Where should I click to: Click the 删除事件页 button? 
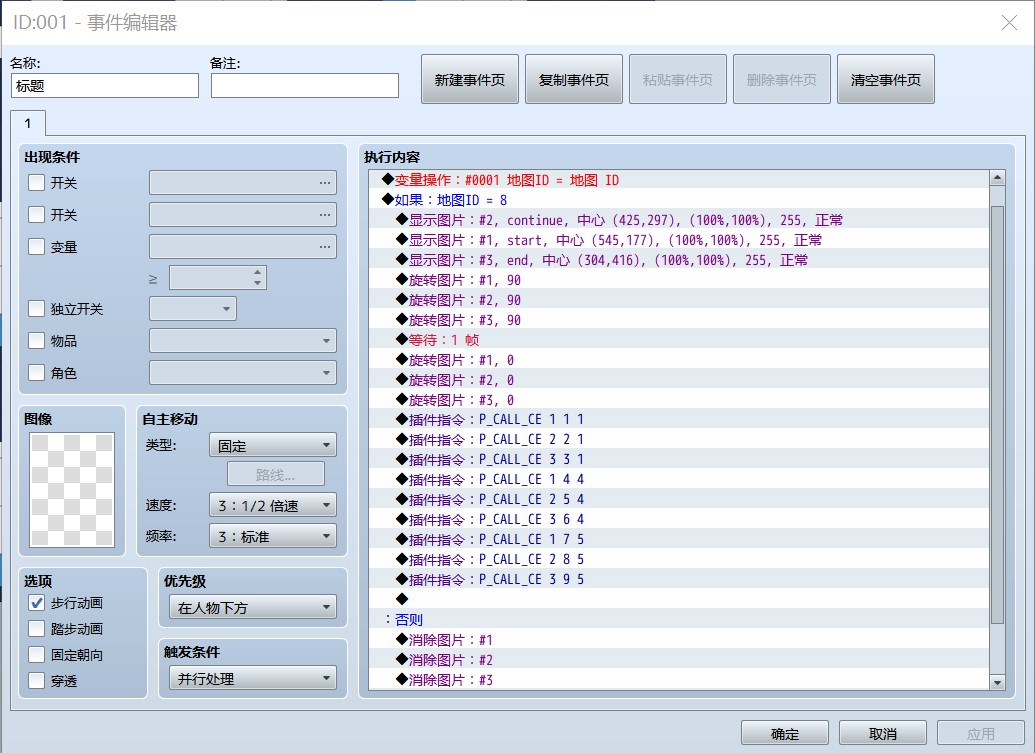pos(782,80)
